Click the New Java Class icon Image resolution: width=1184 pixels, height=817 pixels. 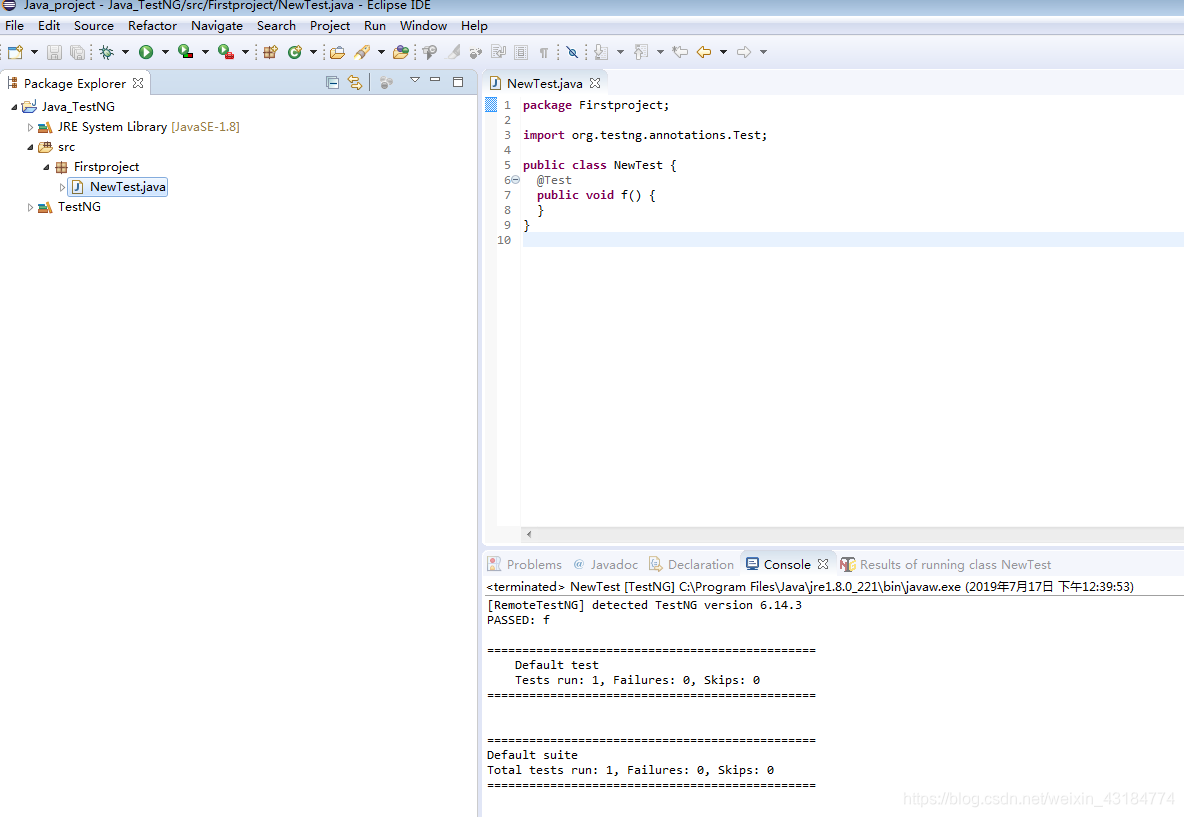pos(294,52)
